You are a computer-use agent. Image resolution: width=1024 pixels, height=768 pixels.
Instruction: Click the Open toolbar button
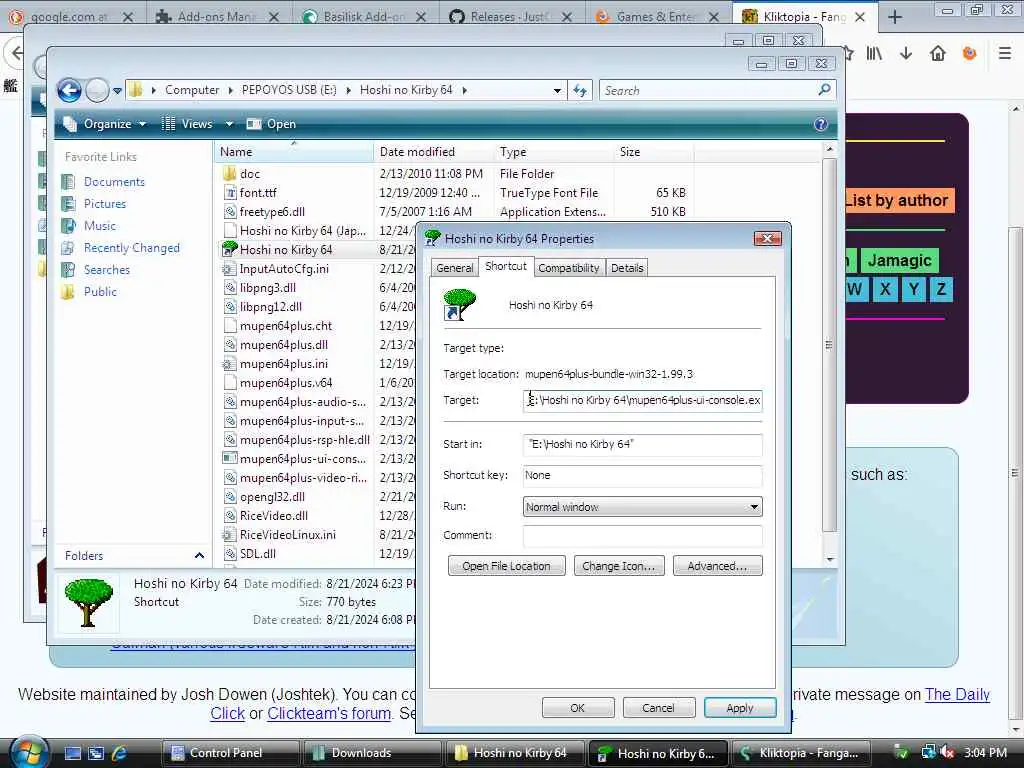click(x=272, y=124)
